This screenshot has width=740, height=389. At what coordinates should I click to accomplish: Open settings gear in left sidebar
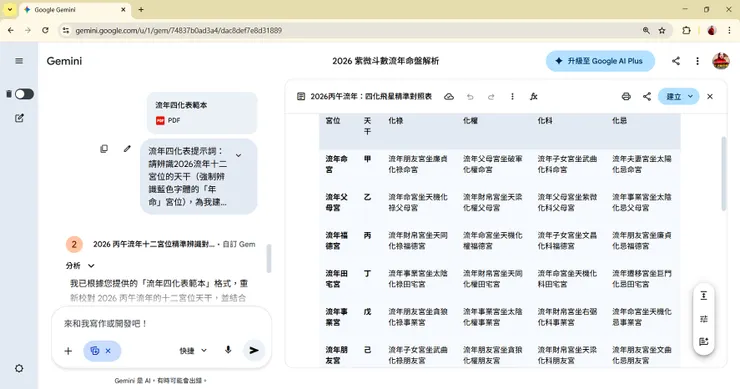pyautogui.click(x=19, y=368)
